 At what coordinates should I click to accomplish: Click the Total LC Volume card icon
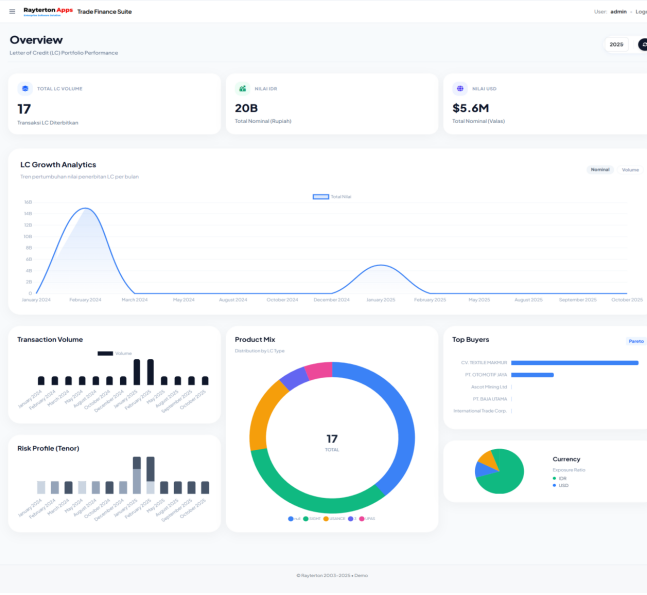click(25, 88)
